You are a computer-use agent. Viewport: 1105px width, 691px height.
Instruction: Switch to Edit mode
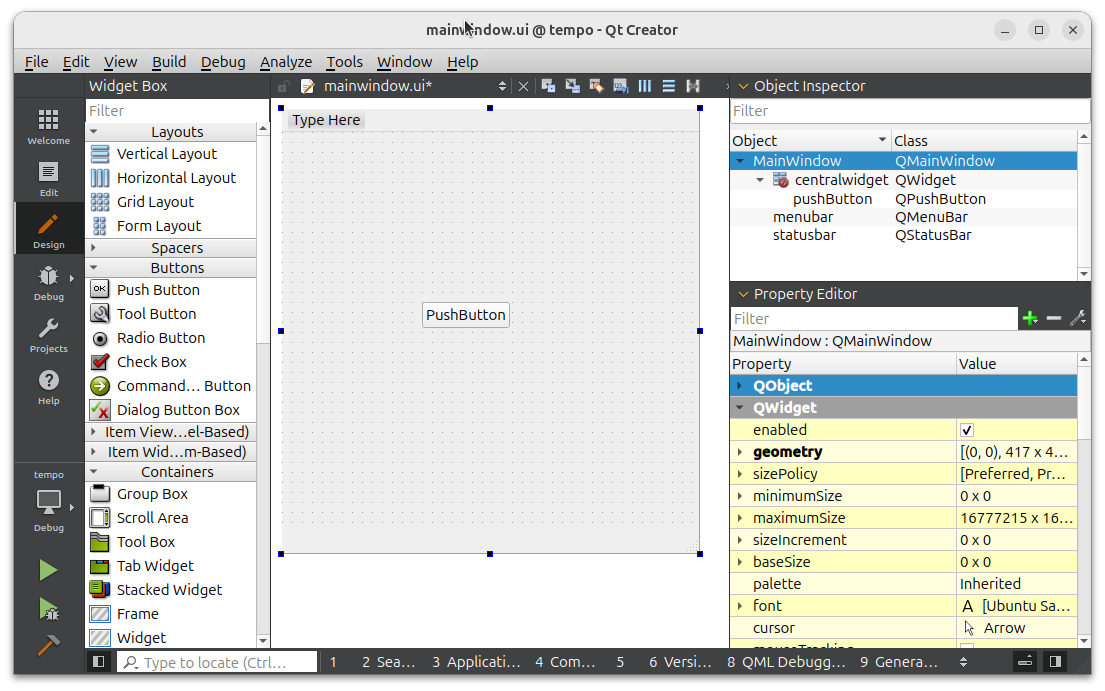pyautogui.click(x=49, y=179)
